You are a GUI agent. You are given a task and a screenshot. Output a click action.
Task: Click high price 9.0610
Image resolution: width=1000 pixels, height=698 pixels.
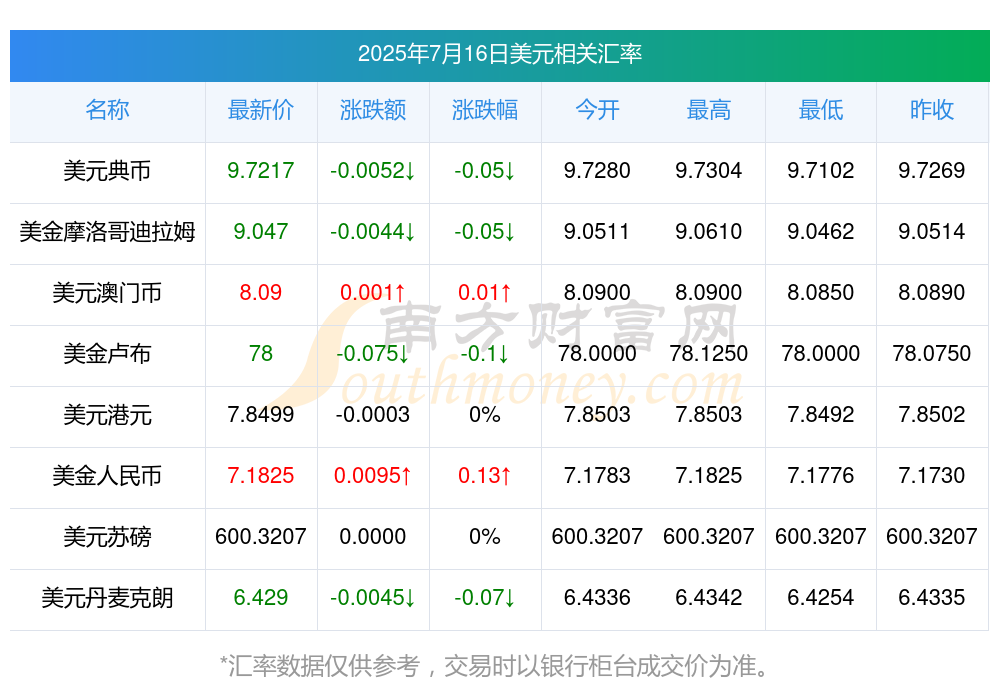coord(709,231)
